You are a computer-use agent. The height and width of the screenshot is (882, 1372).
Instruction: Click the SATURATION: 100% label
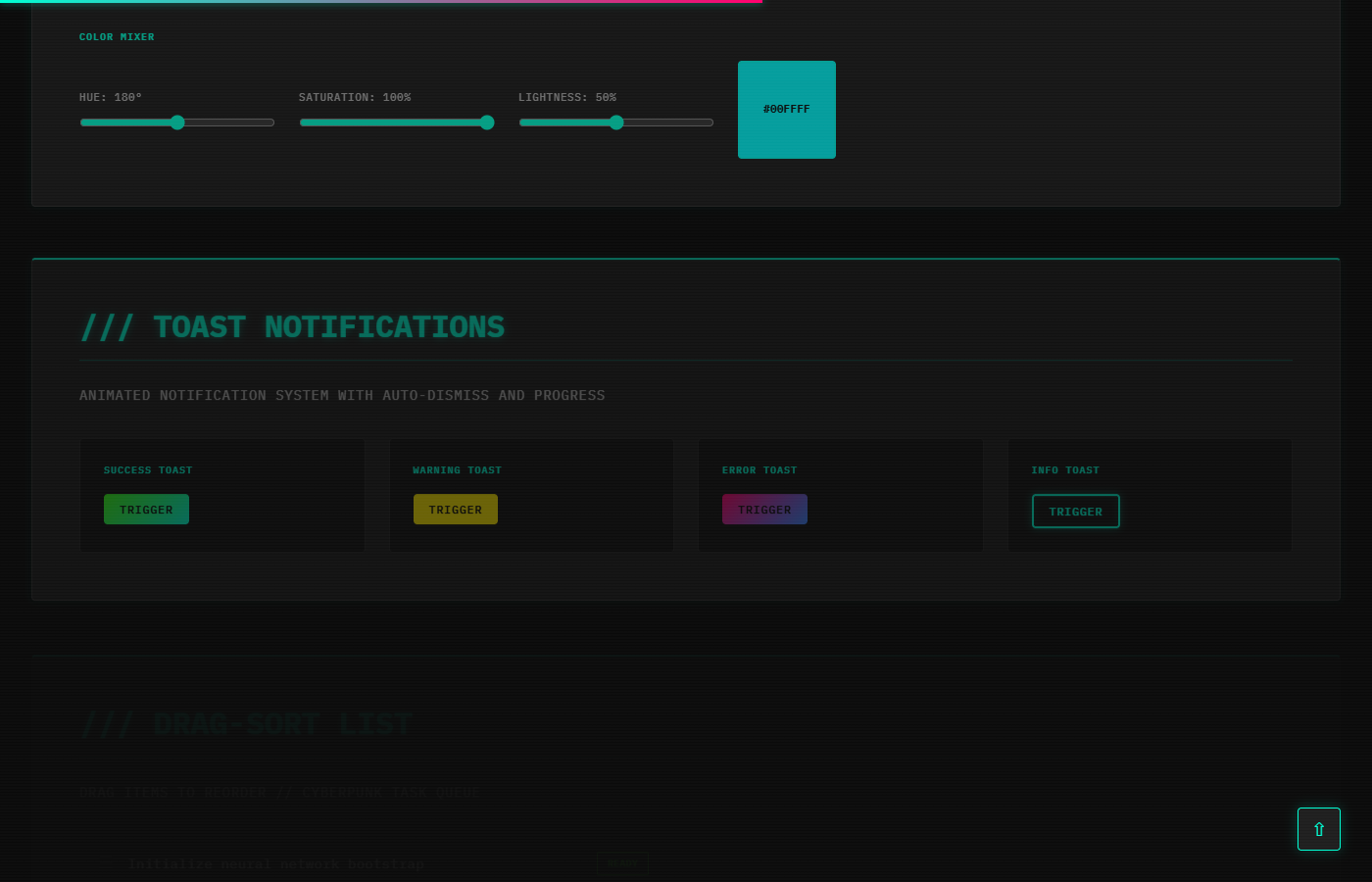[x=355, y=97]
